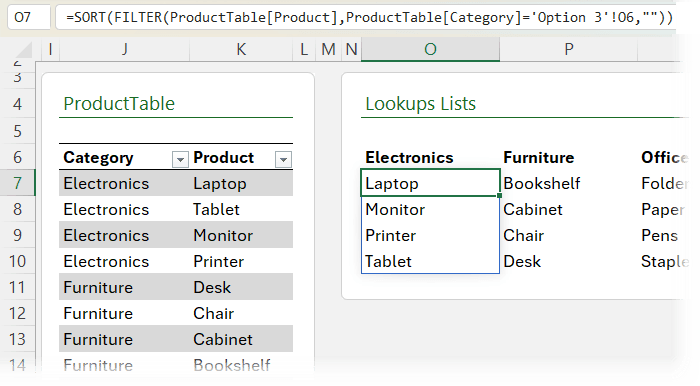Click the ProductTable title cell
The height and width of the screenshot is (386, 700).
pyautogui.click(x=119, y=104)
